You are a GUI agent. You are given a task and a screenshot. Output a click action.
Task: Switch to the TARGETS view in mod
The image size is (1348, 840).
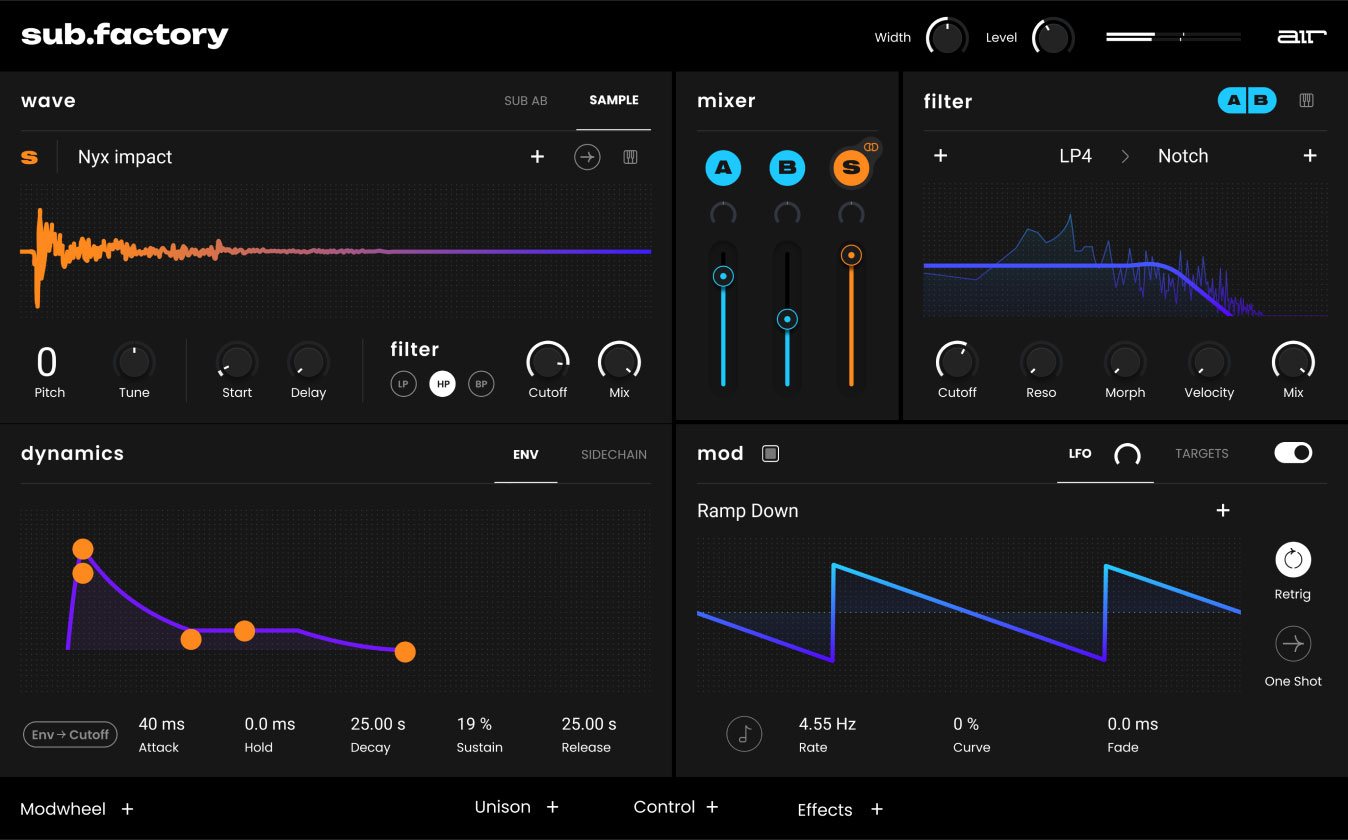[1201, 453]
